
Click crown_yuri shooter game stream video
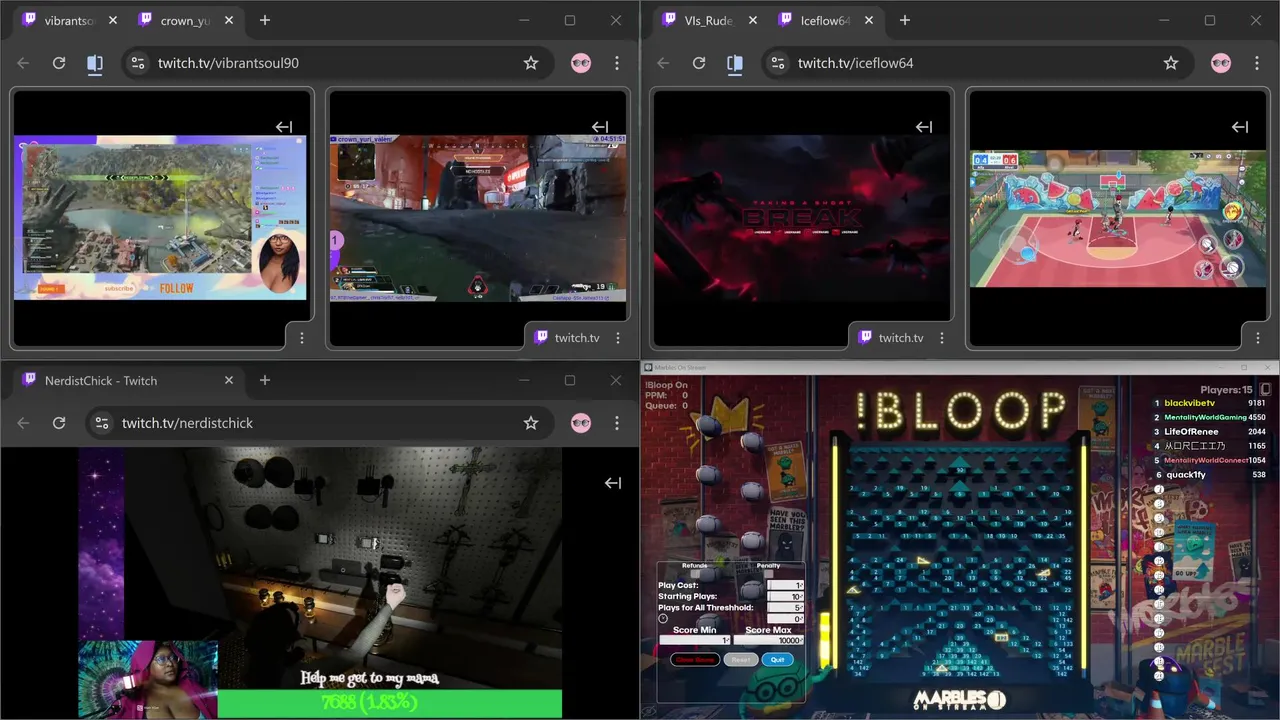point(478,218)
